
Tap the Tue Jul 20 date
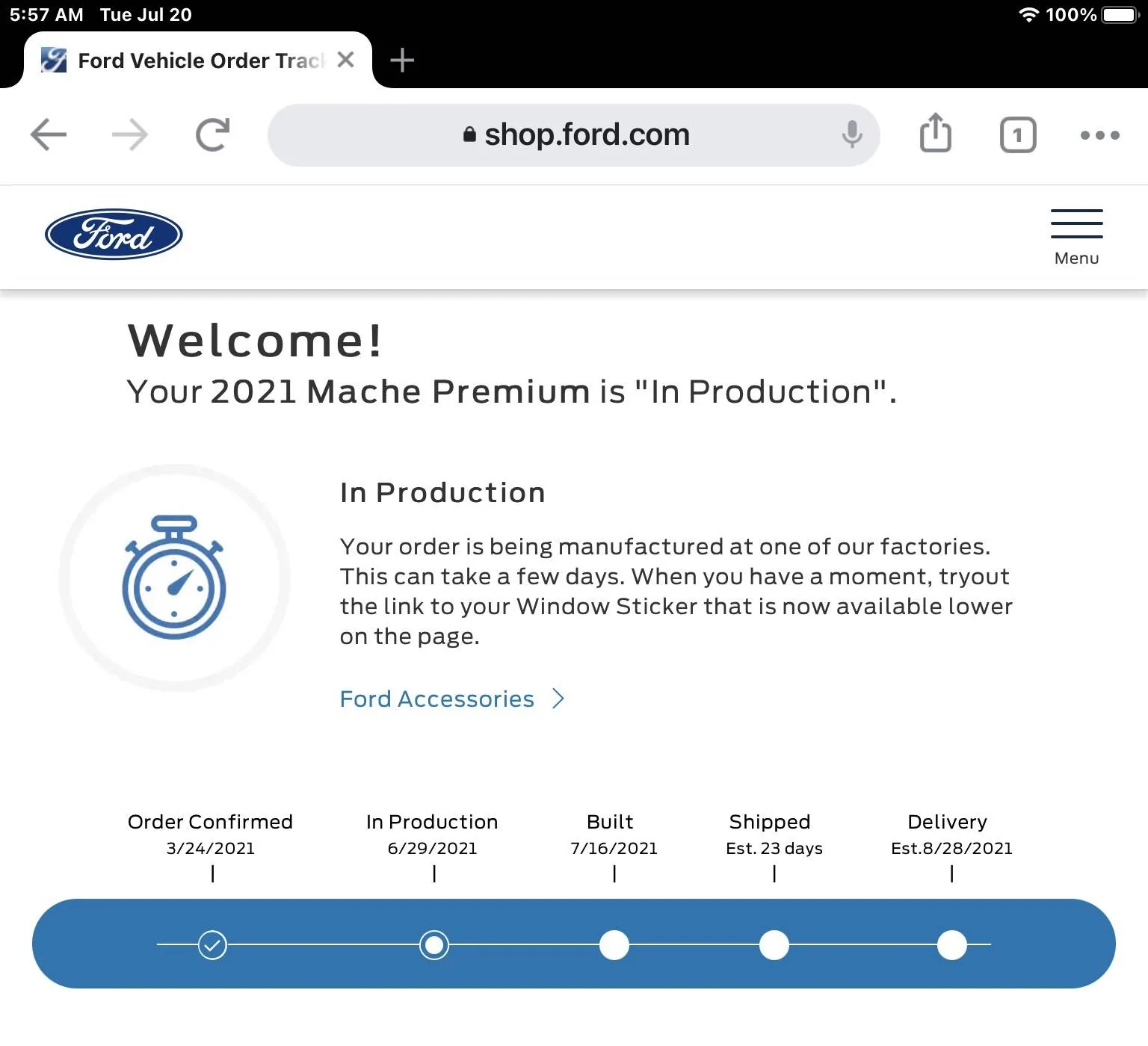point(146,14)
